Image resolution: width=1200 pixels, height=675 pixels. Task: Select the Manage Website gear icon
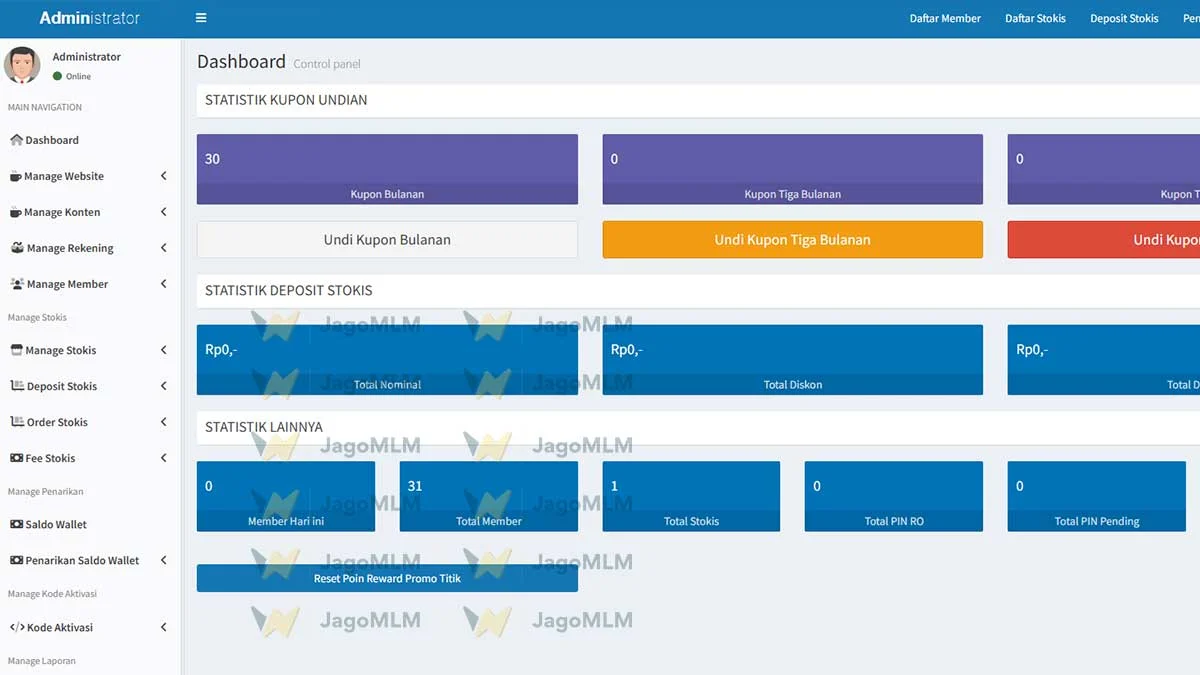(x=15, y=176)
